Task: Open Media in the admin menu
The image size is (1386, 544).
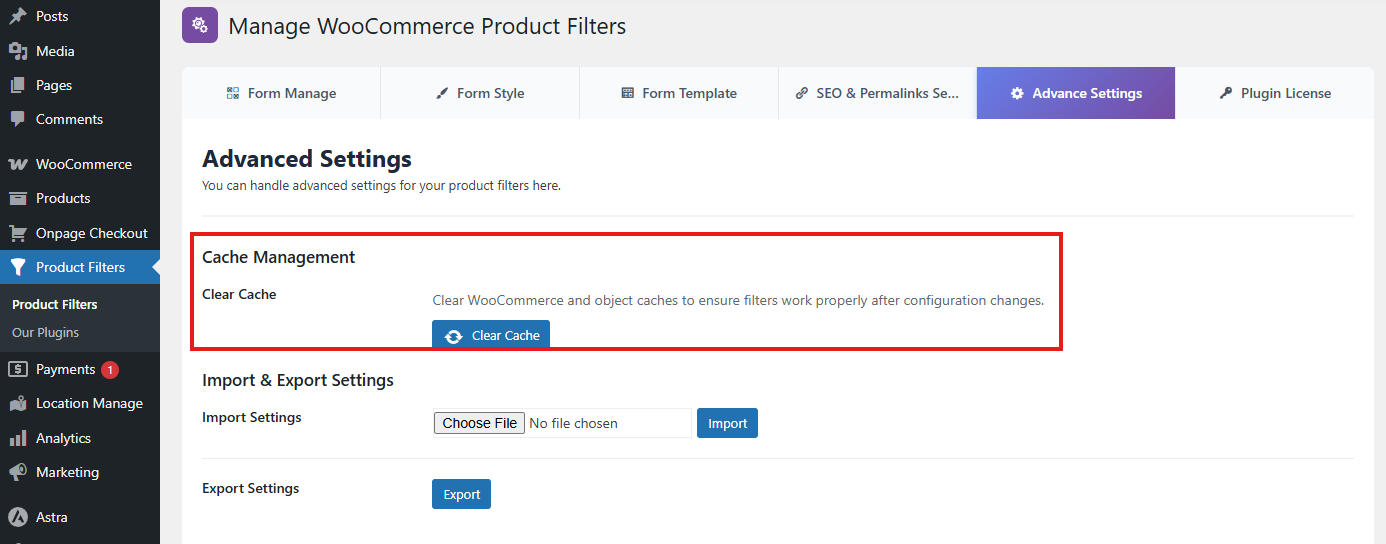Action: (x=80, y=51)
